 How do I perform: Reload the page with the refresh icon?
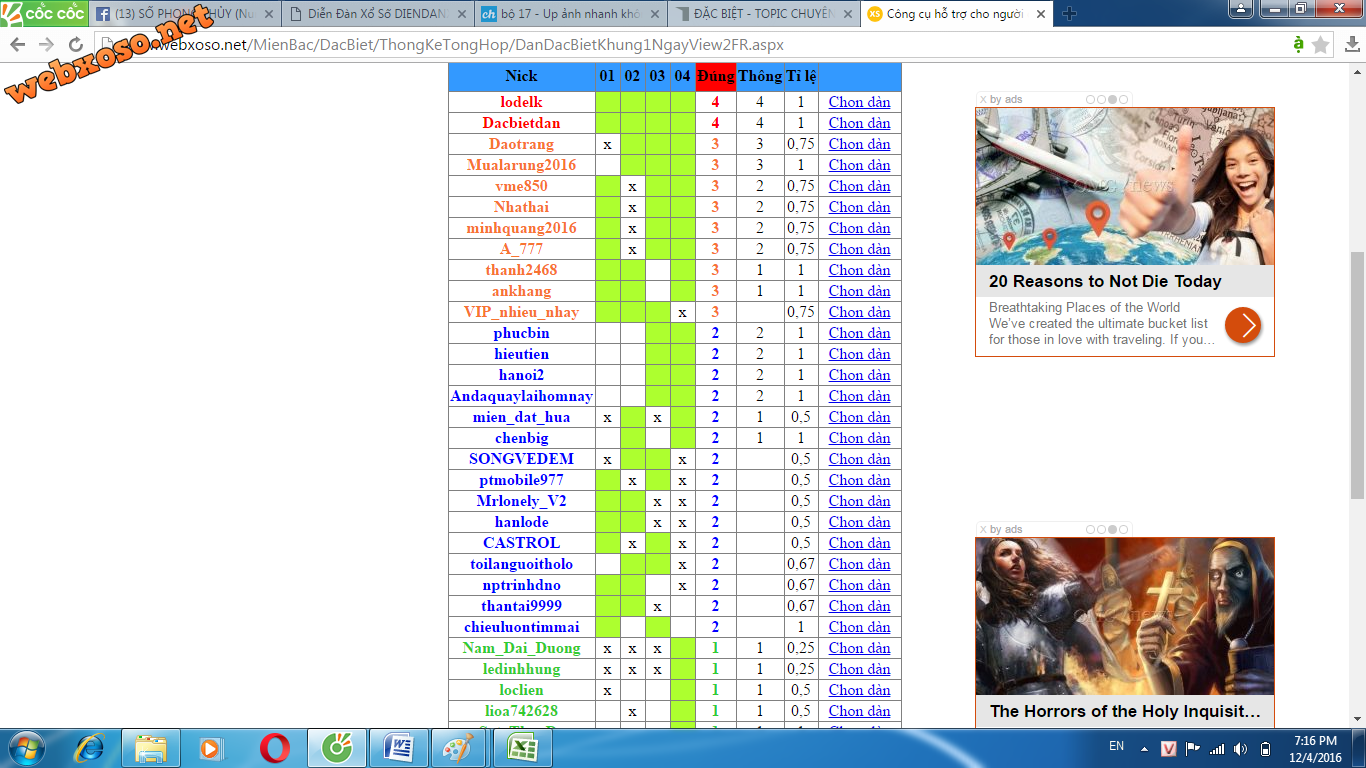[x=76, y=45]
